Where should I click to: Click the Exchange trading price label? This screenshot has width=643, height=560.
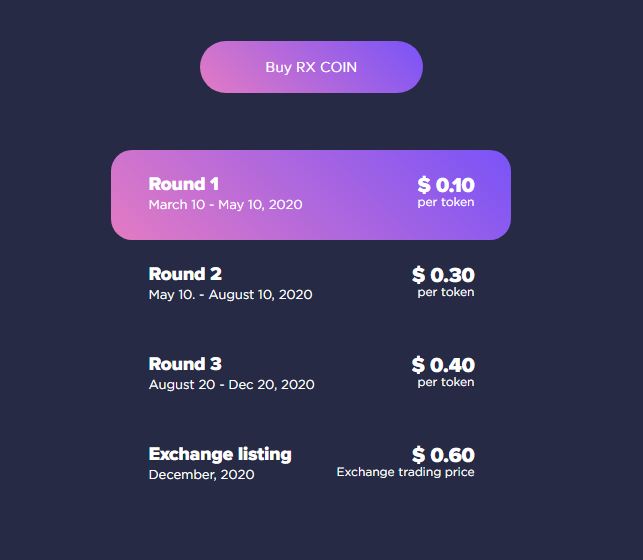click(405, 472)
